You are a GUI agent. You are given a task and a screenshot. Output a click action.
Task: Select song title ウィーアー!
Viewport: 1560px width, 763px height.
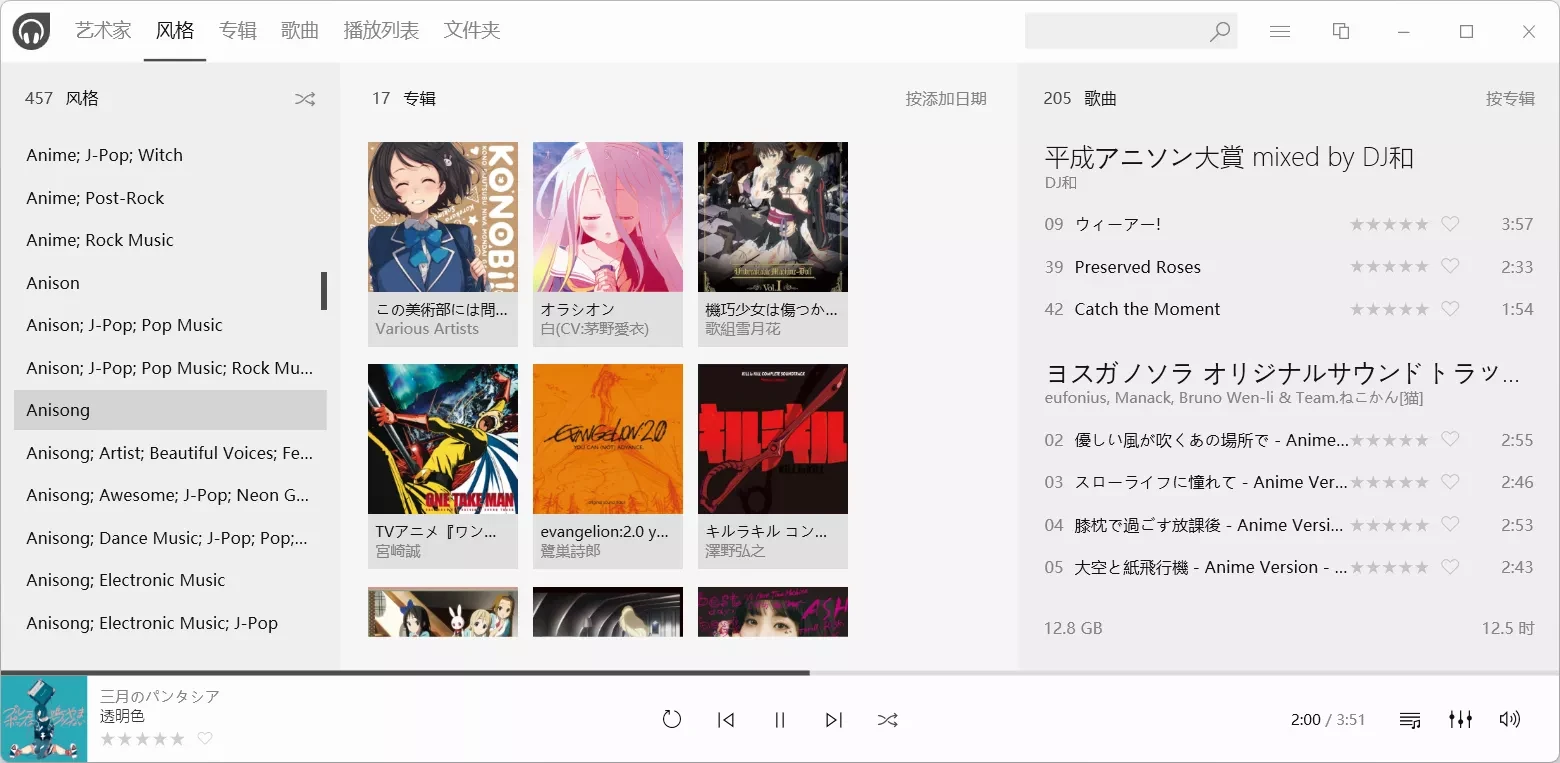point(1117,224)
